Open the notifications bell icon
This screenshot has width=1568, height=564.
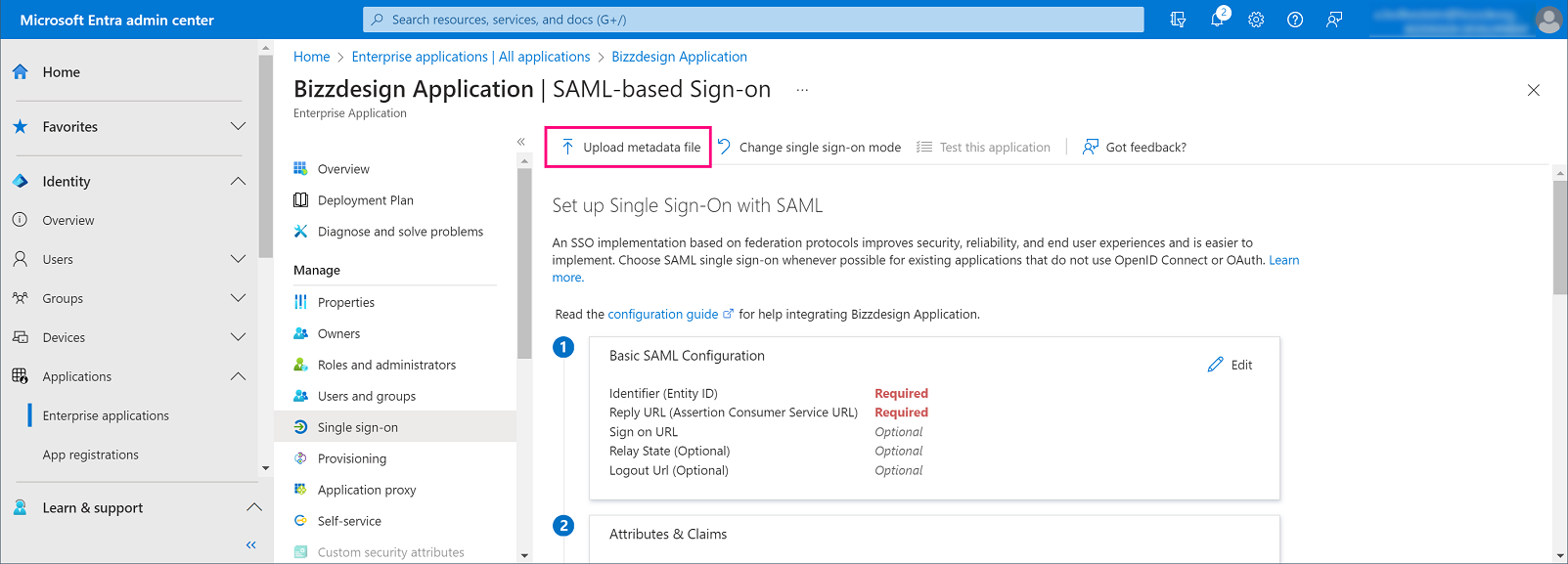pos(1217,20)
